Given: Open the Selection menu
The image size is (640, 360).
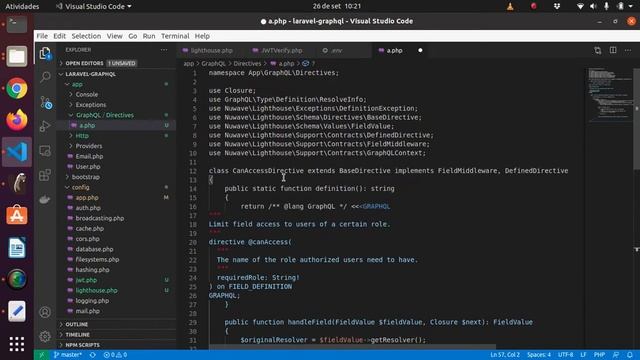Looking at the screenshot, I should tap(86, 36).
